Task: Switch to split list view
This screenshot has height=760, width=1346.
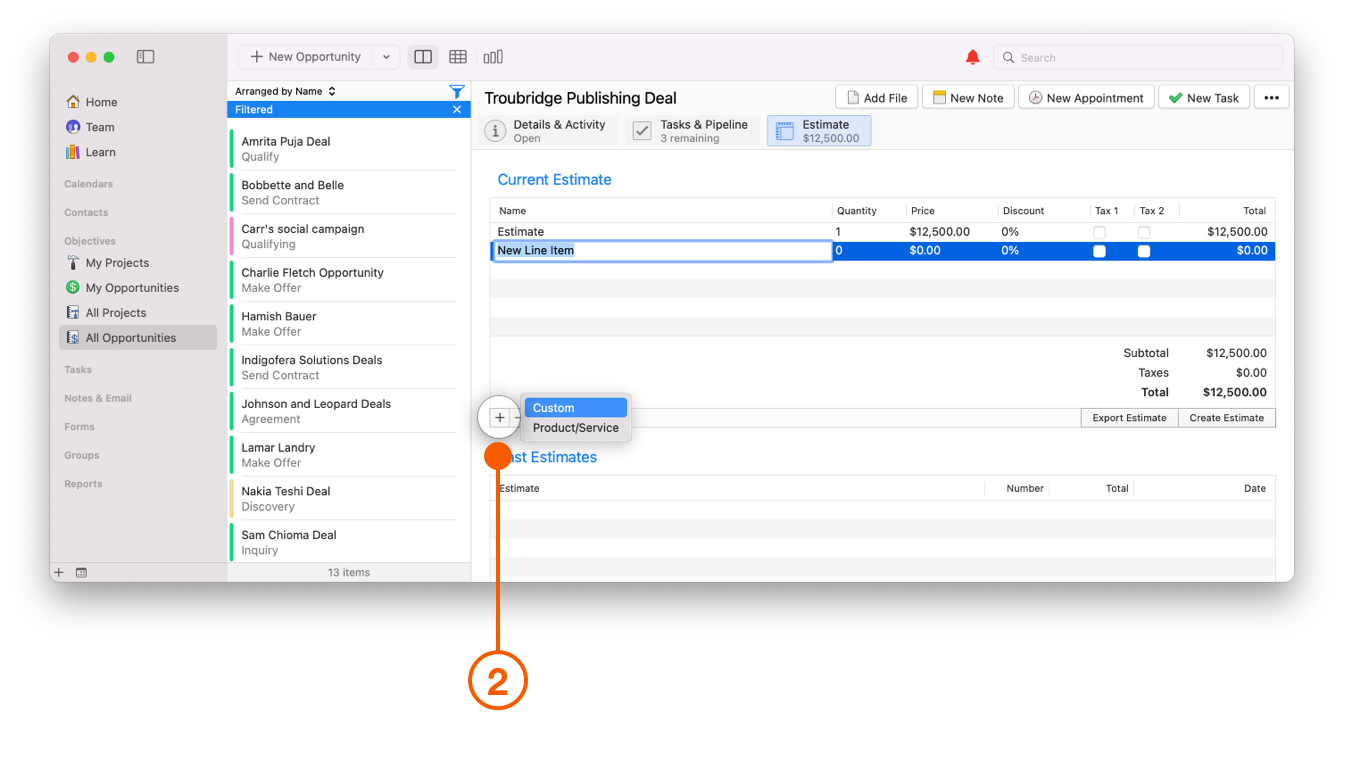Action: 423,57
